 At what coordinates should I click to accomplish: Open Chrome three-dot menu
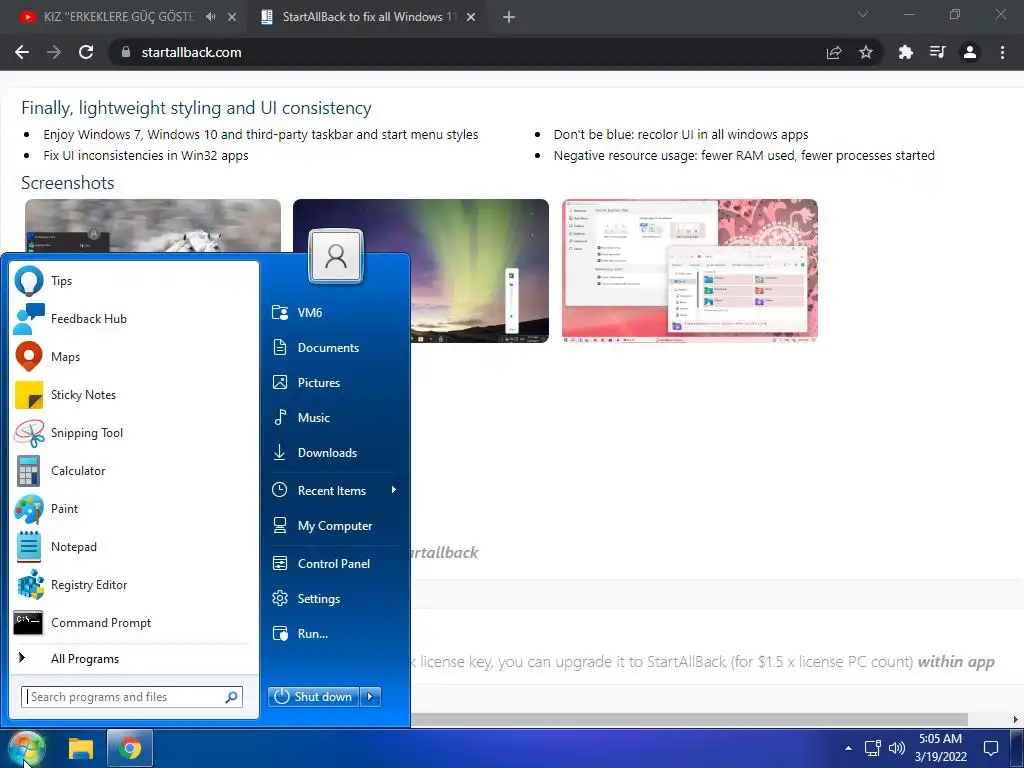[x=1002, y=52]
